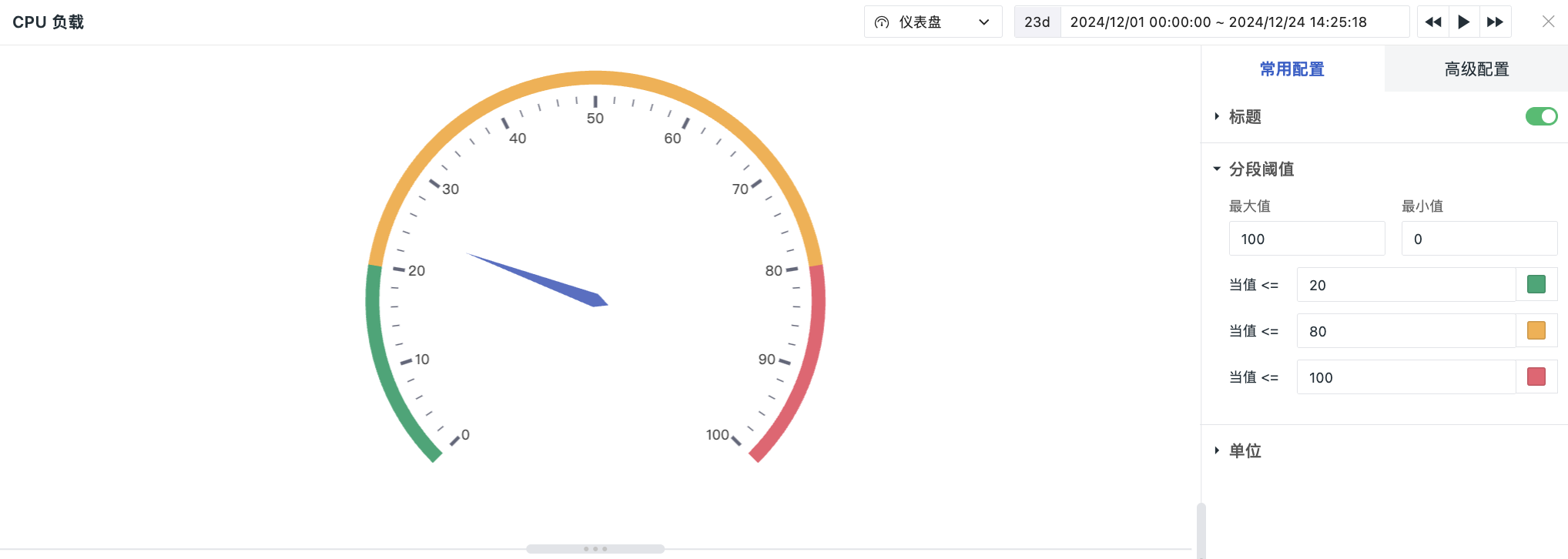Open the orange threshold color swatch

tap(1536, 331)
